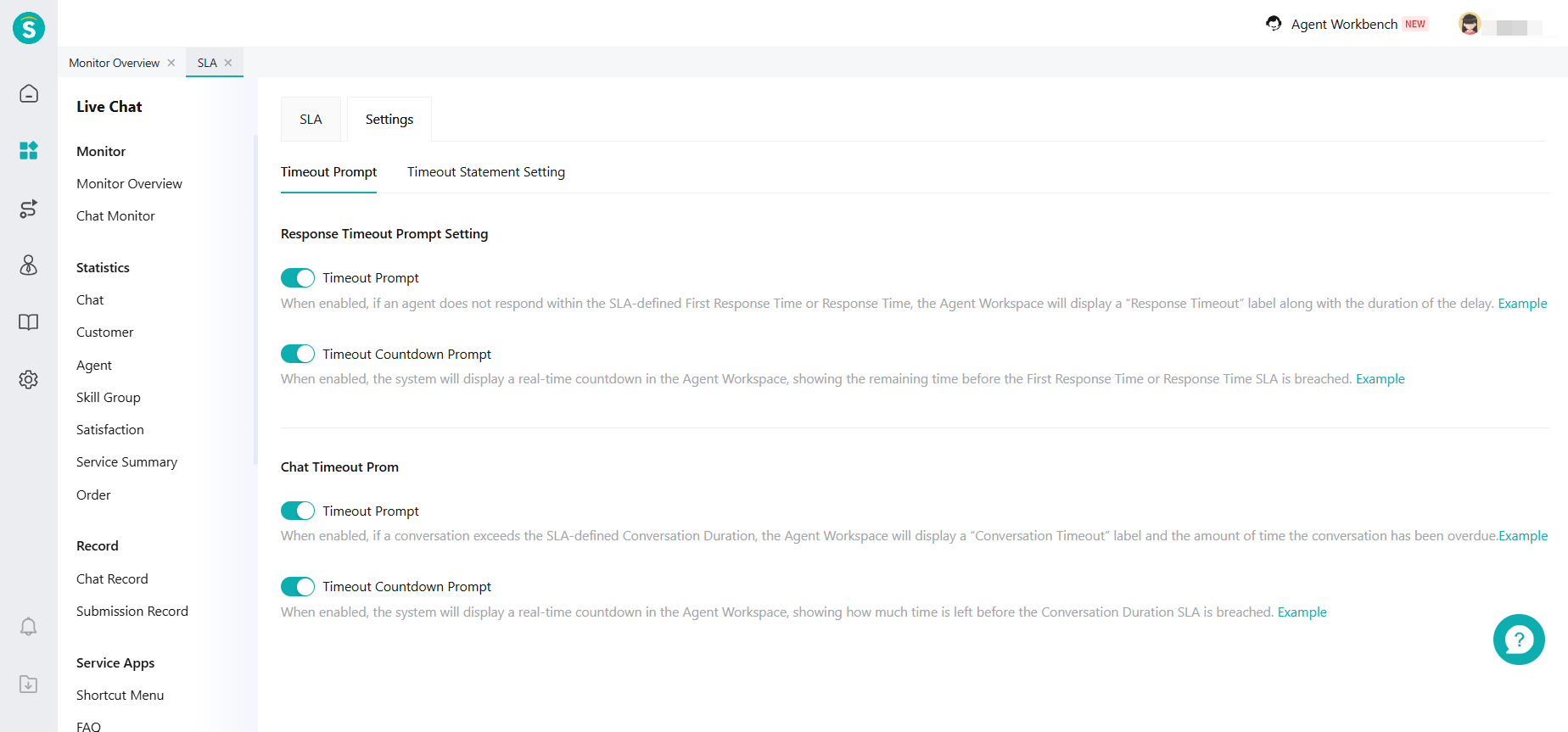Viewport: 1568px width, 732px height.
Task: Toggle Chat Timeout Countdown Prompt switch
Action: pos(298,587)
